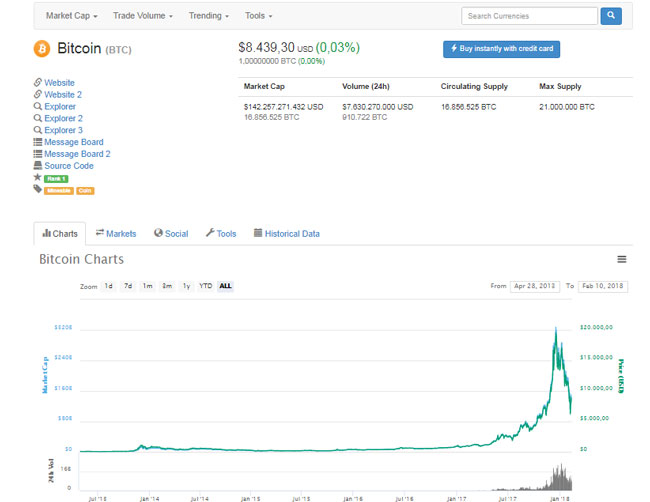Set chart zoom to 3m
The width and height of the screenshot is (650, 502).
coord(167,286)
